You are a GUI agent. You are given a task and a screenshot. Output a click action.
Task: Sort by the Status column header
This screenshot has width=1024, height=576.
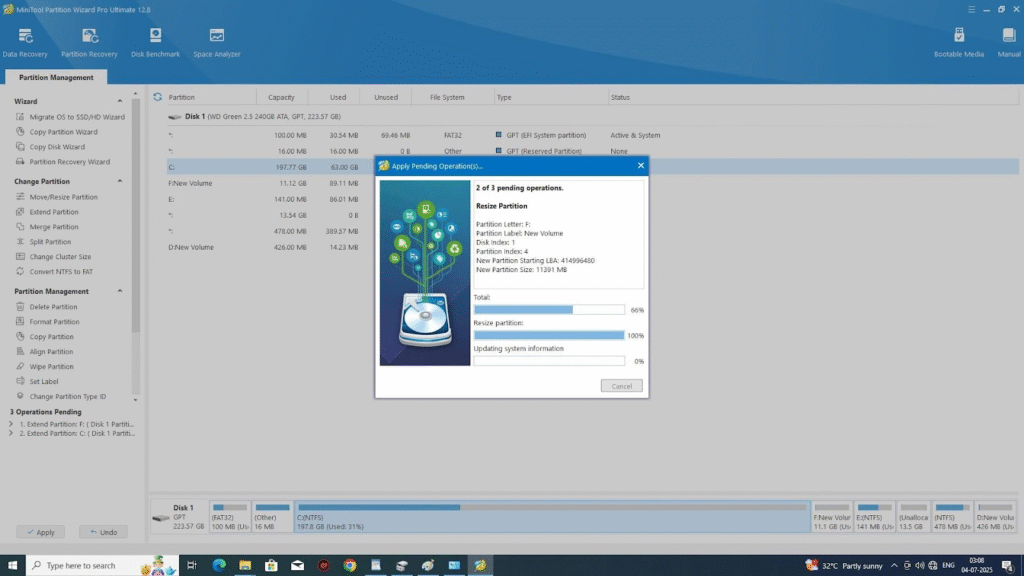pos(620,97)
